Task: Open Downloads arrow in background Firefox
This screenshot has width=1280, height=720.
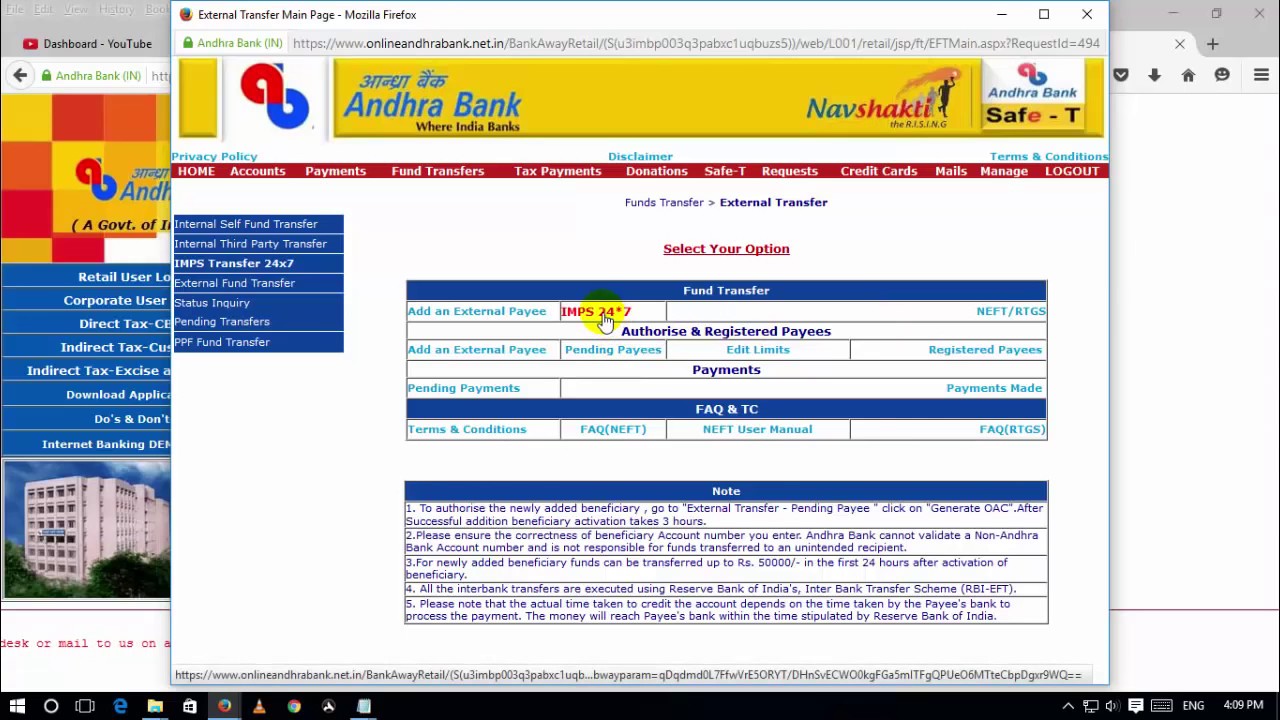Action: (1154, 75)
